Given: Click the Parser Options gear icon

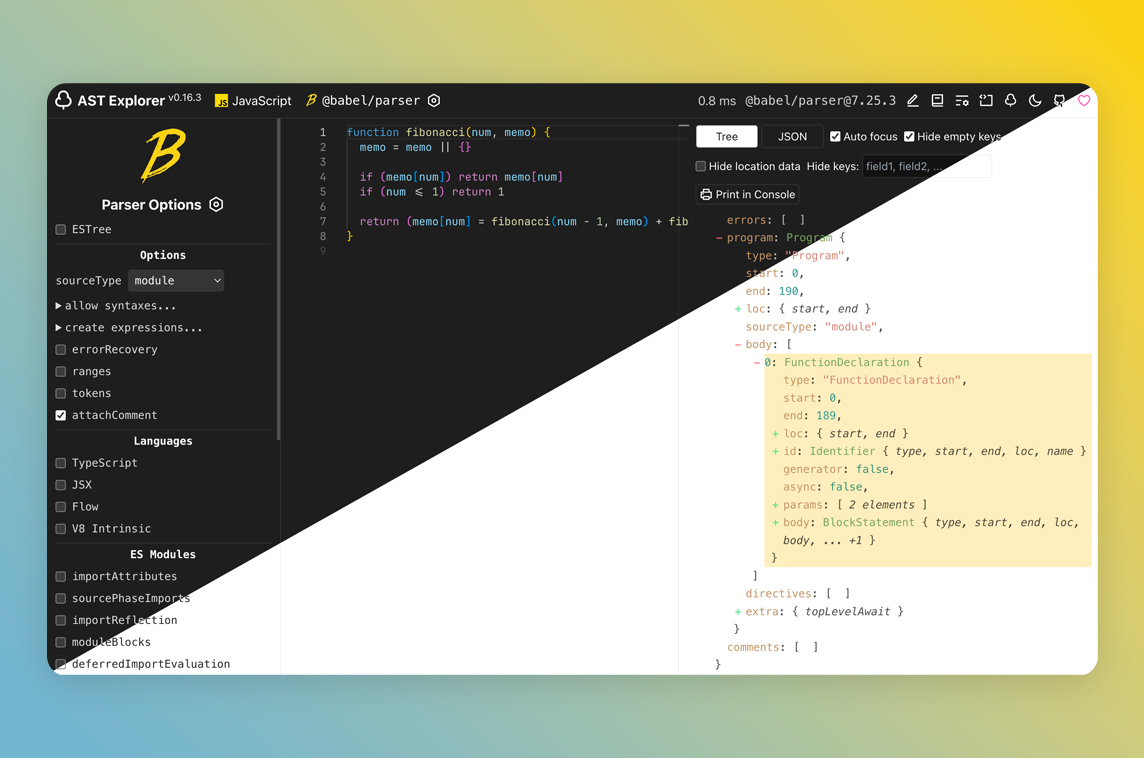Looking at the screenshot, I should tap(216, 205).
